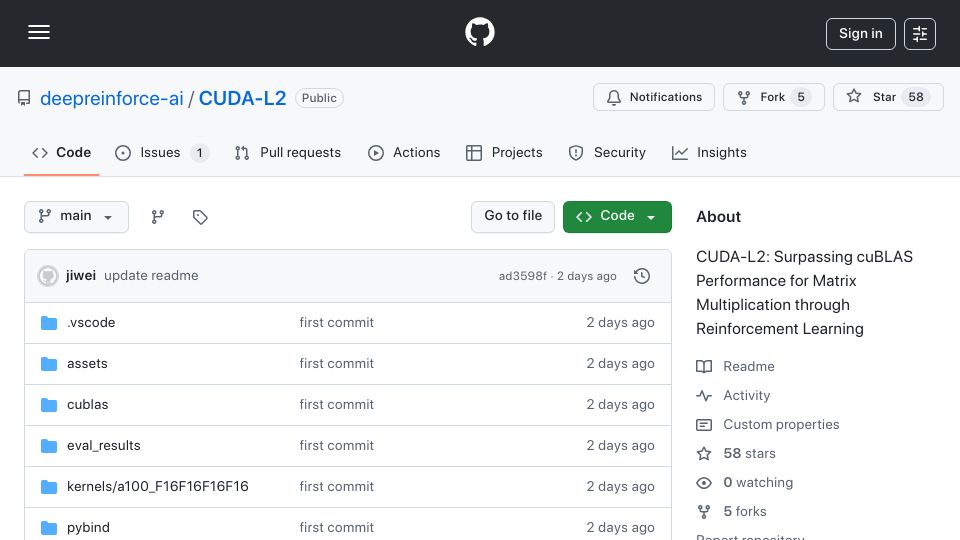
Task: Open the appearance settings sliders icon
Action: tap(920, 34)
